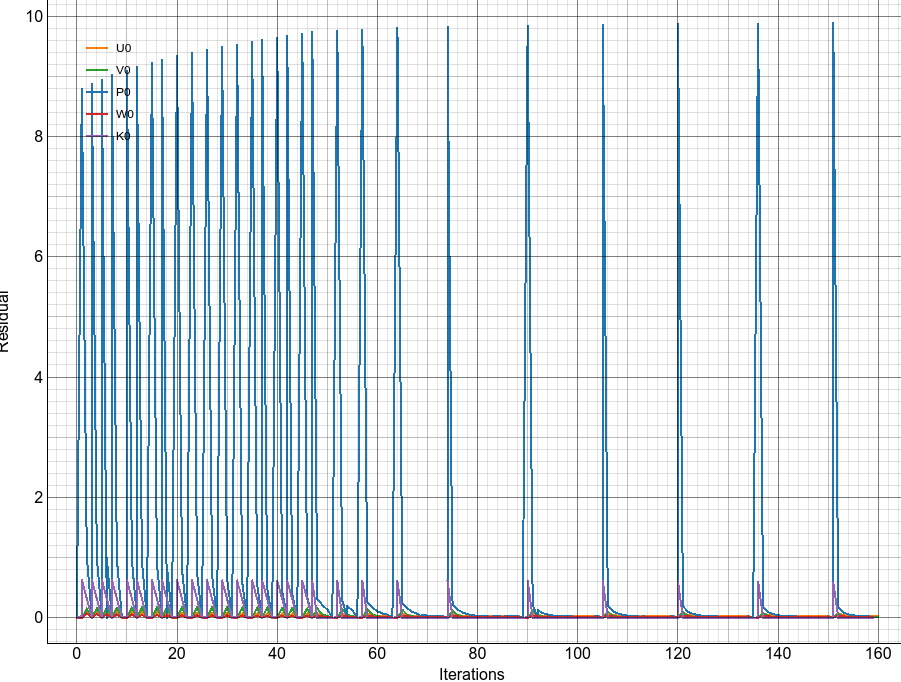Click the blue peak tip near iteration 74

tap(448, 27)
